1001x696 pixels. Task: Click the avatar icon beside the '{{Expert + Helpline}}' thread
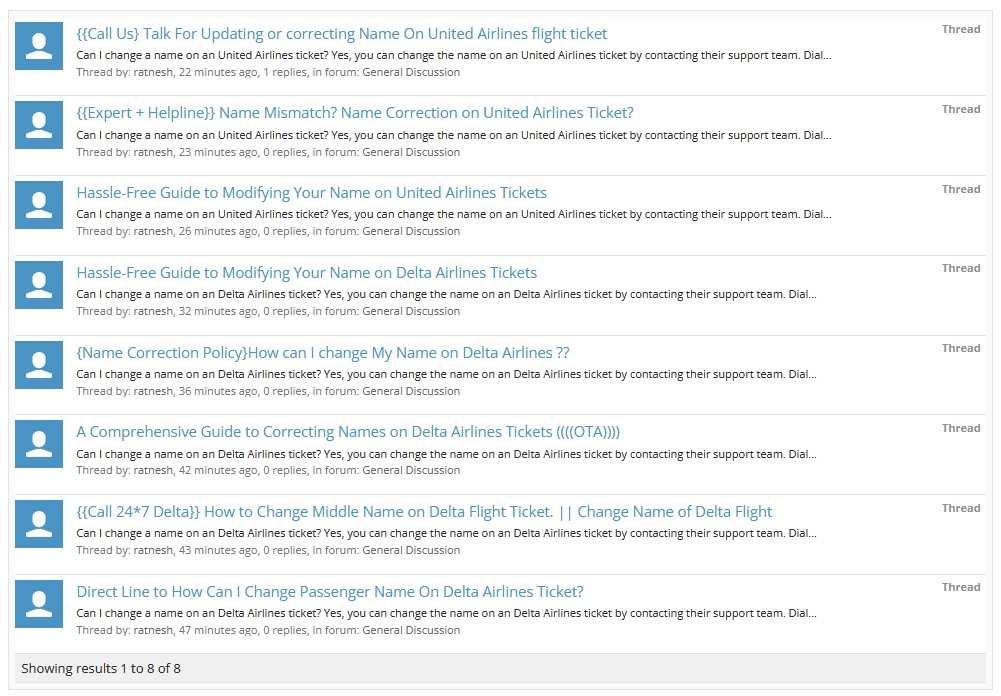pos(39,125)
